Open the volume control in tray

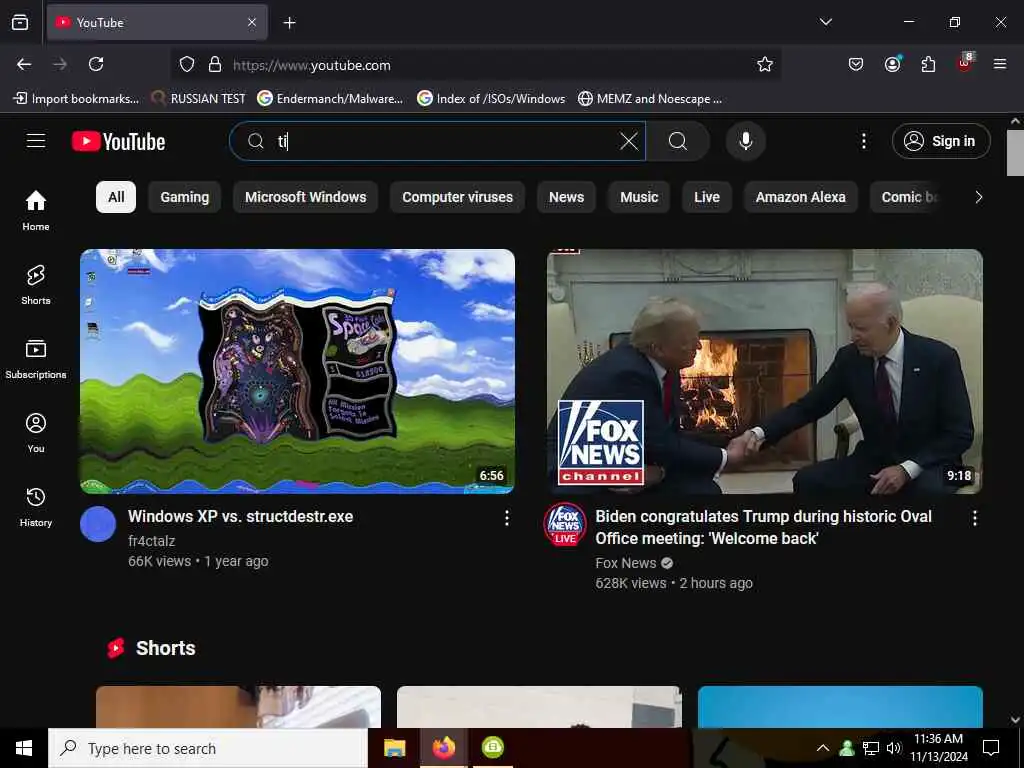(894, 748)
